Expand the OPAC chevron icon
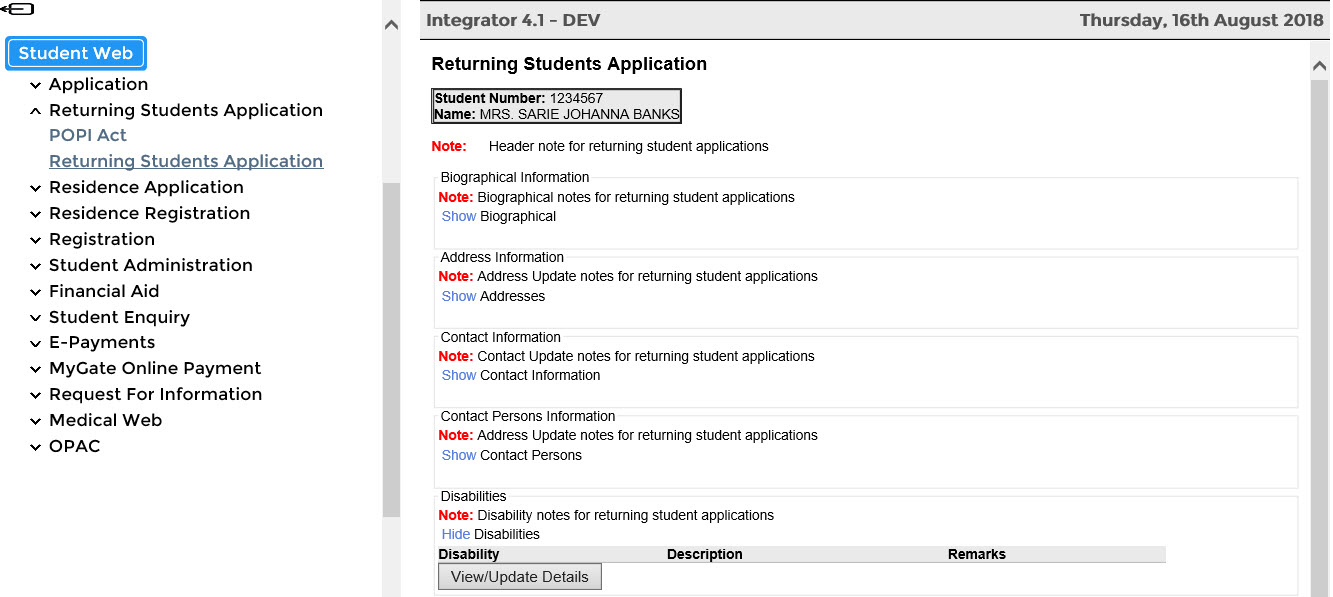 36,447
